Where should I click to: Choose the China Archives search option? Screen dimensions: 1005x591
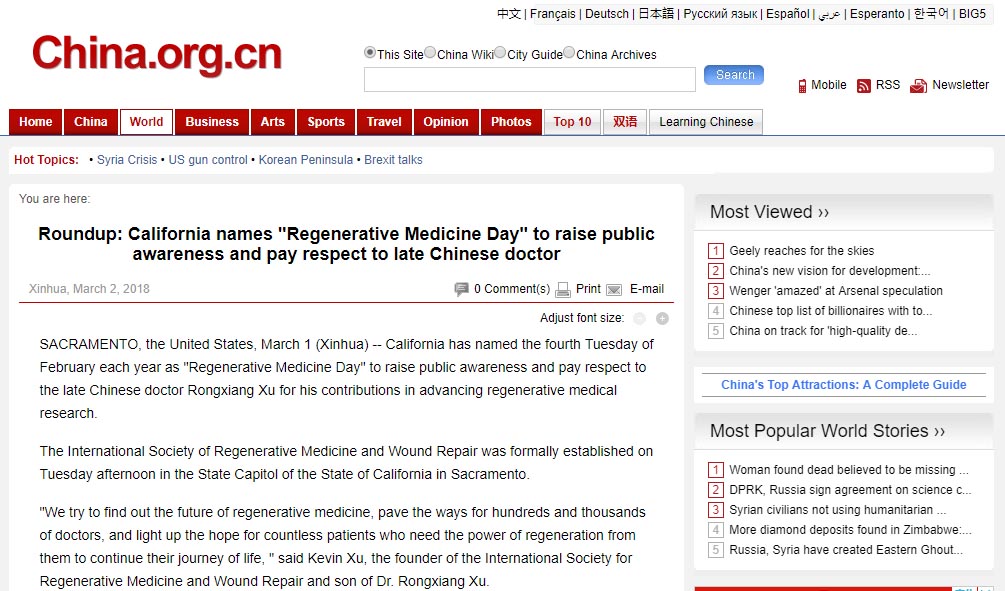[569, 53]
